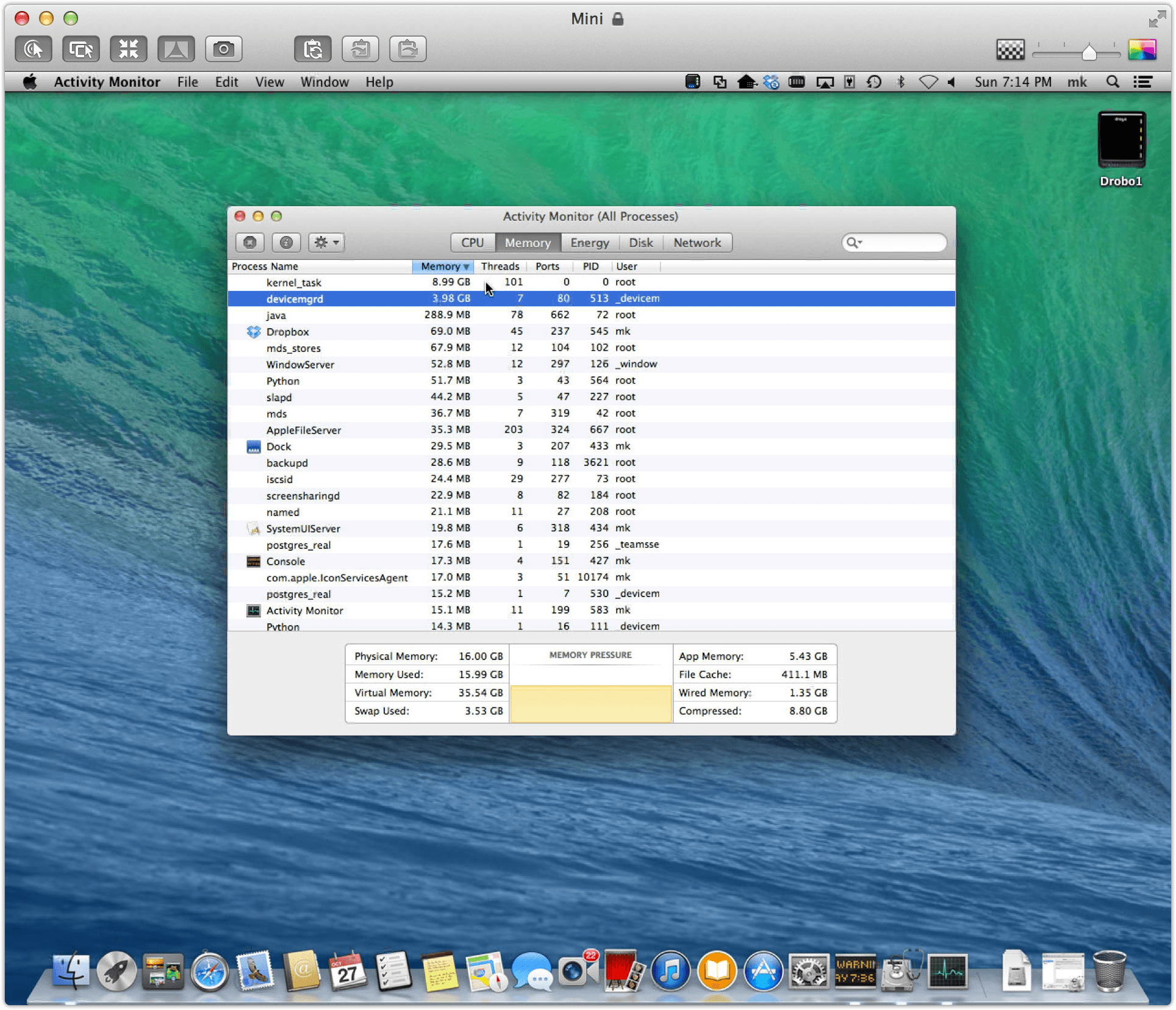
Task: Switch to the Network tab
Action: pyautogui.click(x=697, y=243)
